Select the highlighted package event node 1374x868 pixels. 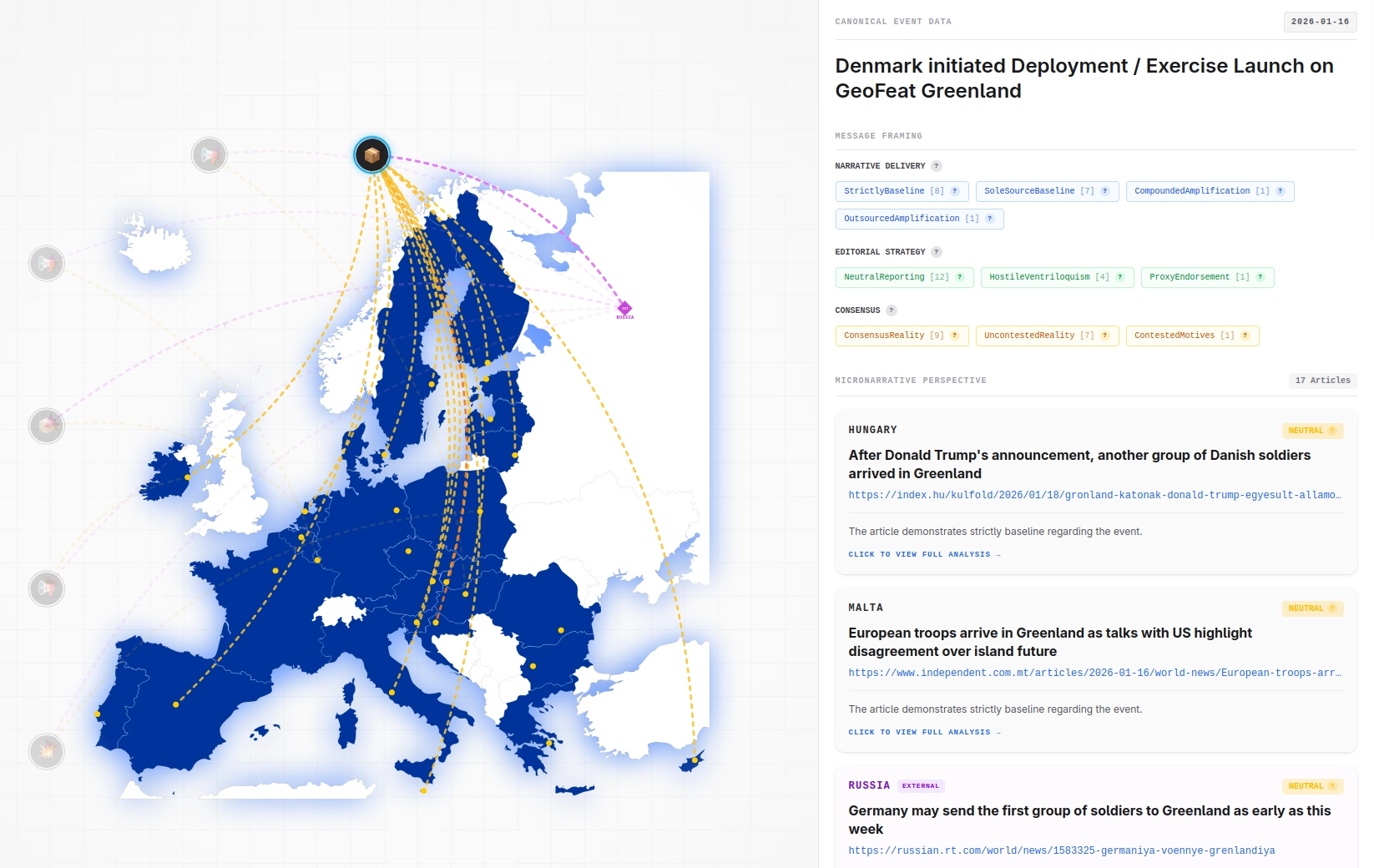tap(372, 155)
